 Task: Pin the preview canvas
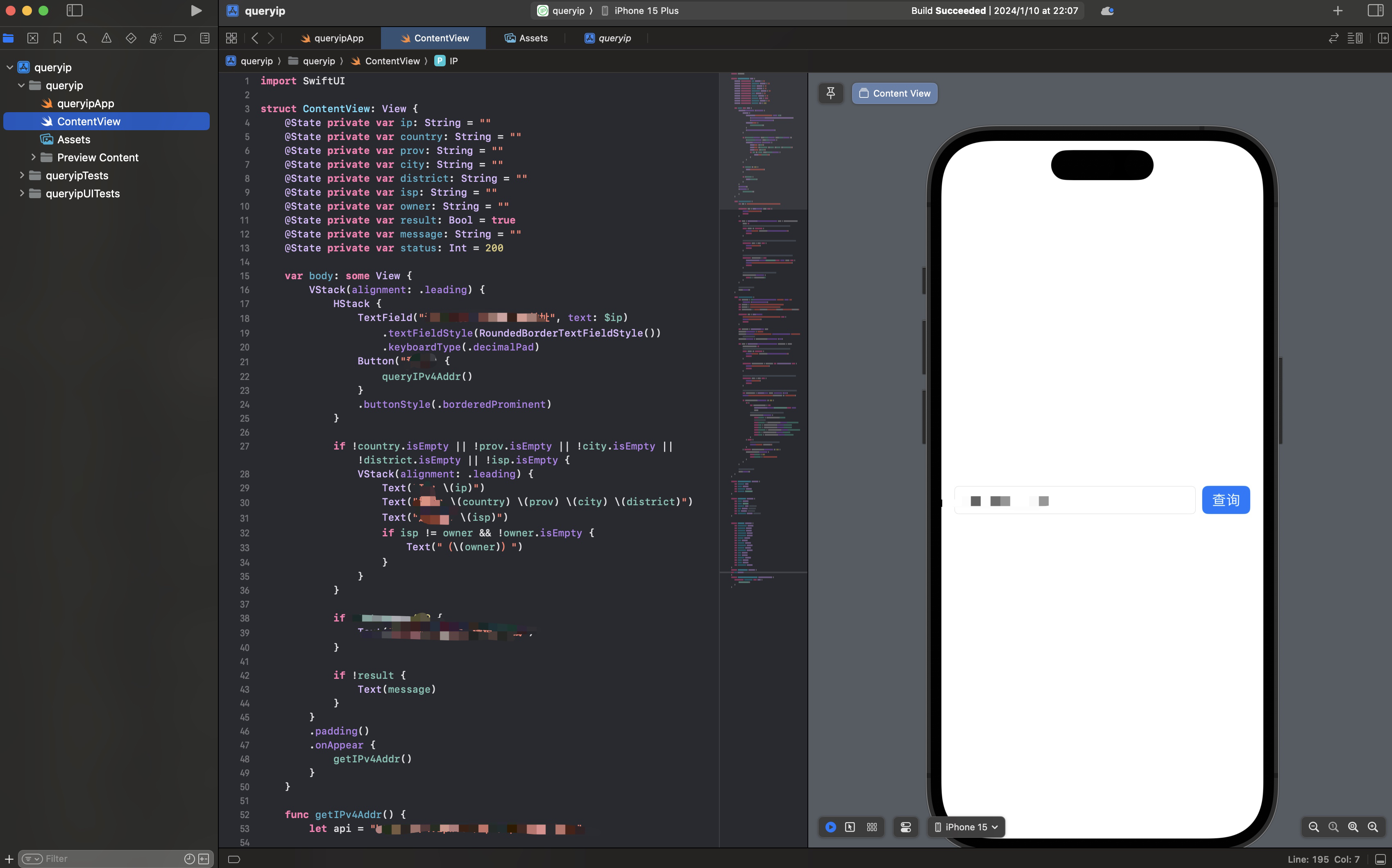click(x=830, y=93)
